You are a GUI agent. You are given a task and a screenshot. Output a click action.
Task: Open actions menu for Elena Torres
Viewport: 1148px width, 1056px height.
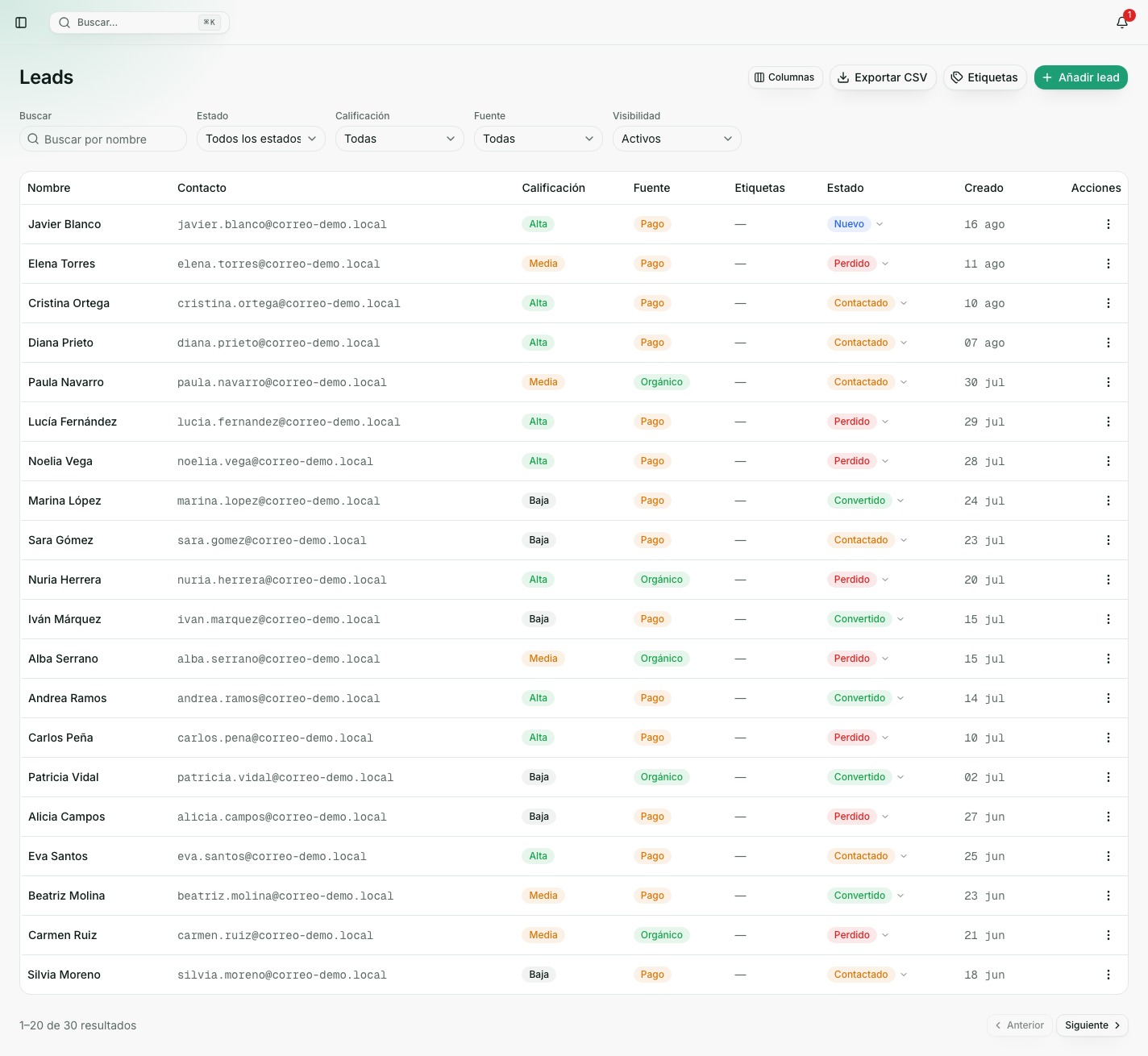pyautogui.click(x=1108, y=264)
